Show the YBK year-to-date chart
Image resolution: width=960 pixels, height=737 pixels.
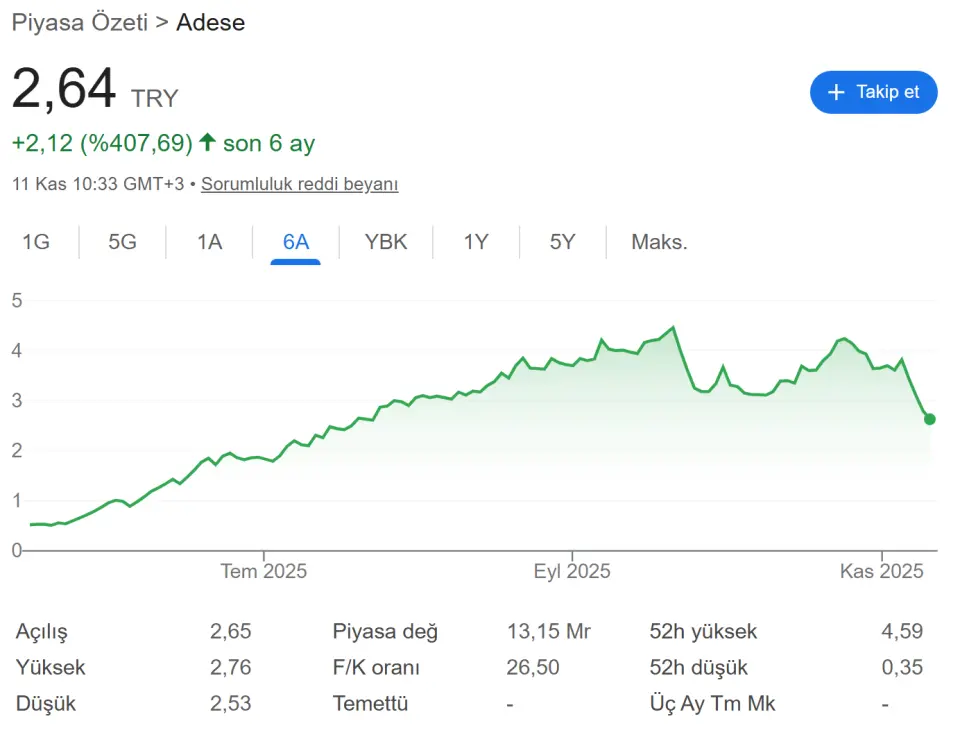(x=386, y=242)
